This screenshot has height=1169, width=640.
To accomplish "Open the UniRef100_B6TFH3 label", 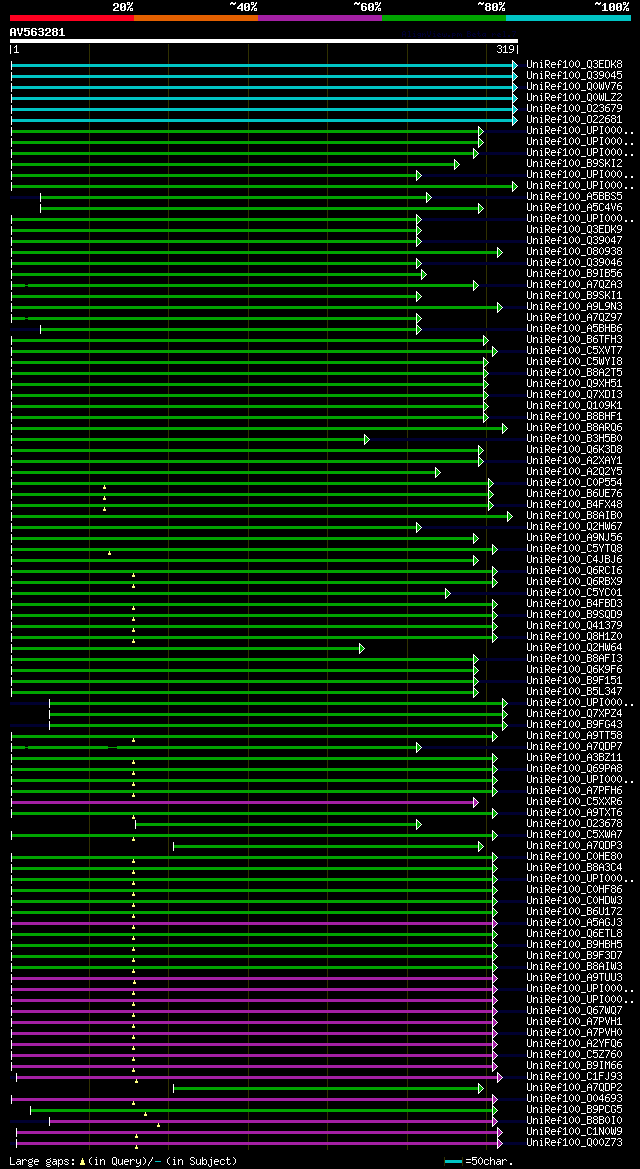I will click(x=574, y=340).
